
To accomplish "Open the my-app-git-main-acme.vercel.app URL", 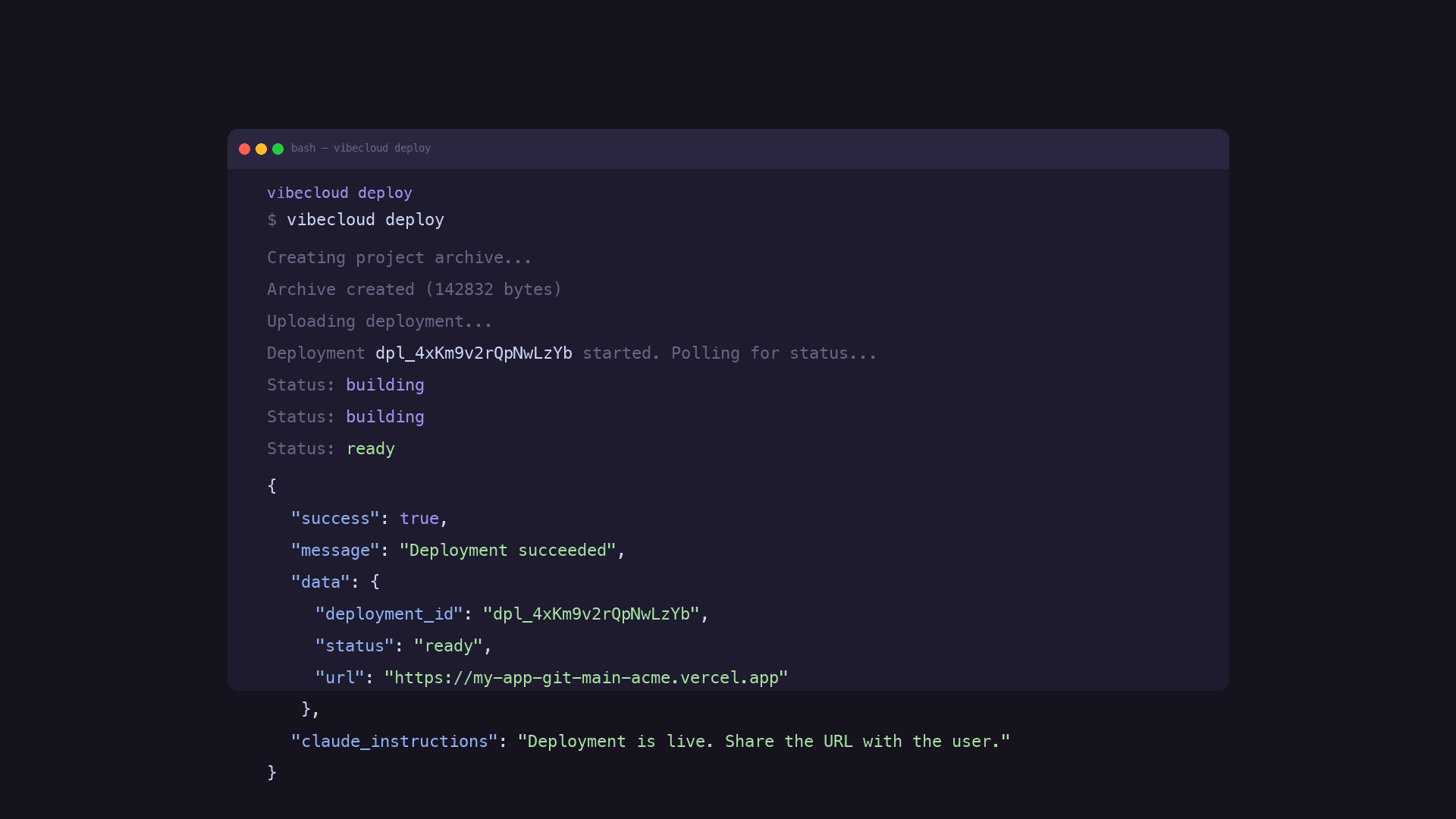I will coord(585,678).
